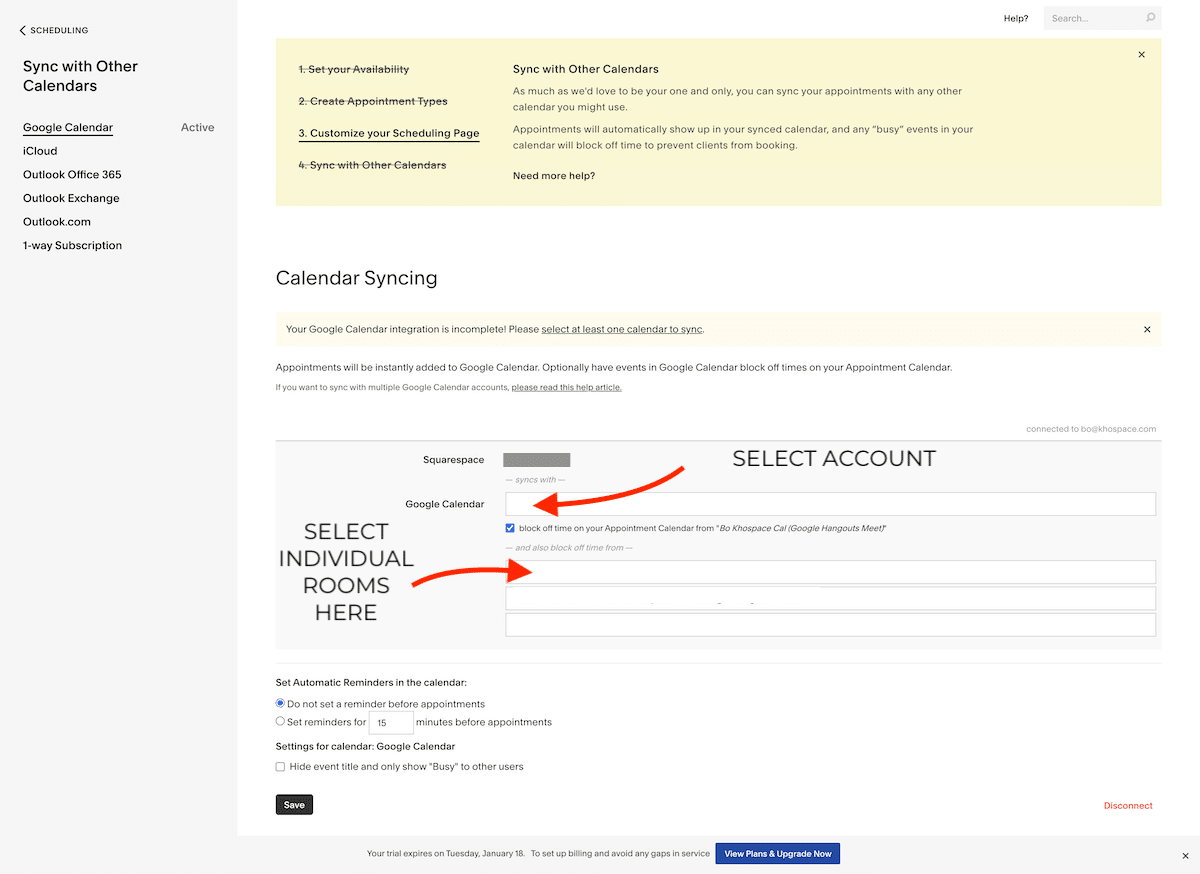Open second 'also block off' dropdown
Screen dimensions: 1200x874
(830, 598)
